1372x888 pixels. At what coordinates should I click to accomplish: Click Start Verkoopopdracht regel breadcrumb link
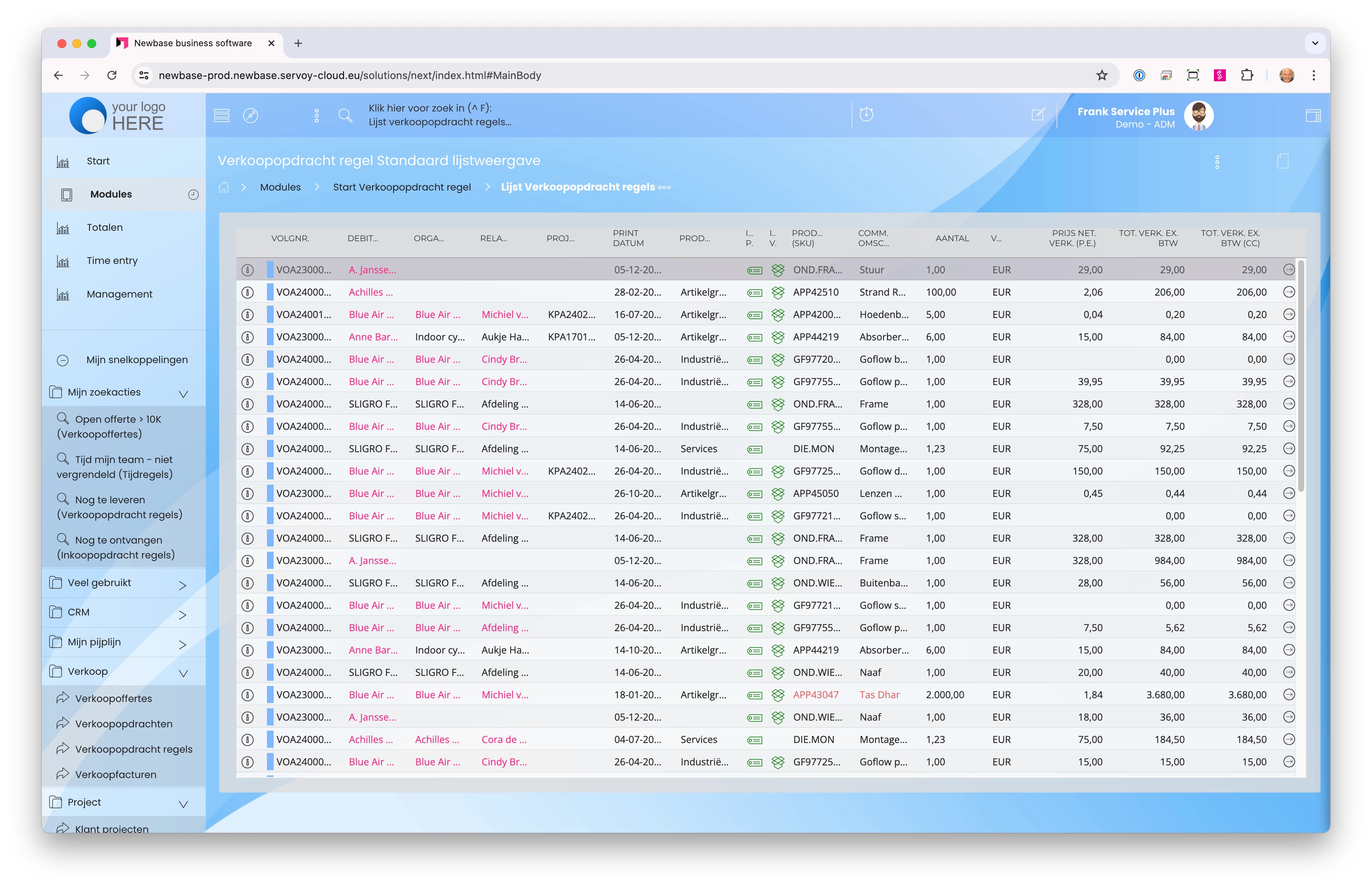click(x=402, y=187)
